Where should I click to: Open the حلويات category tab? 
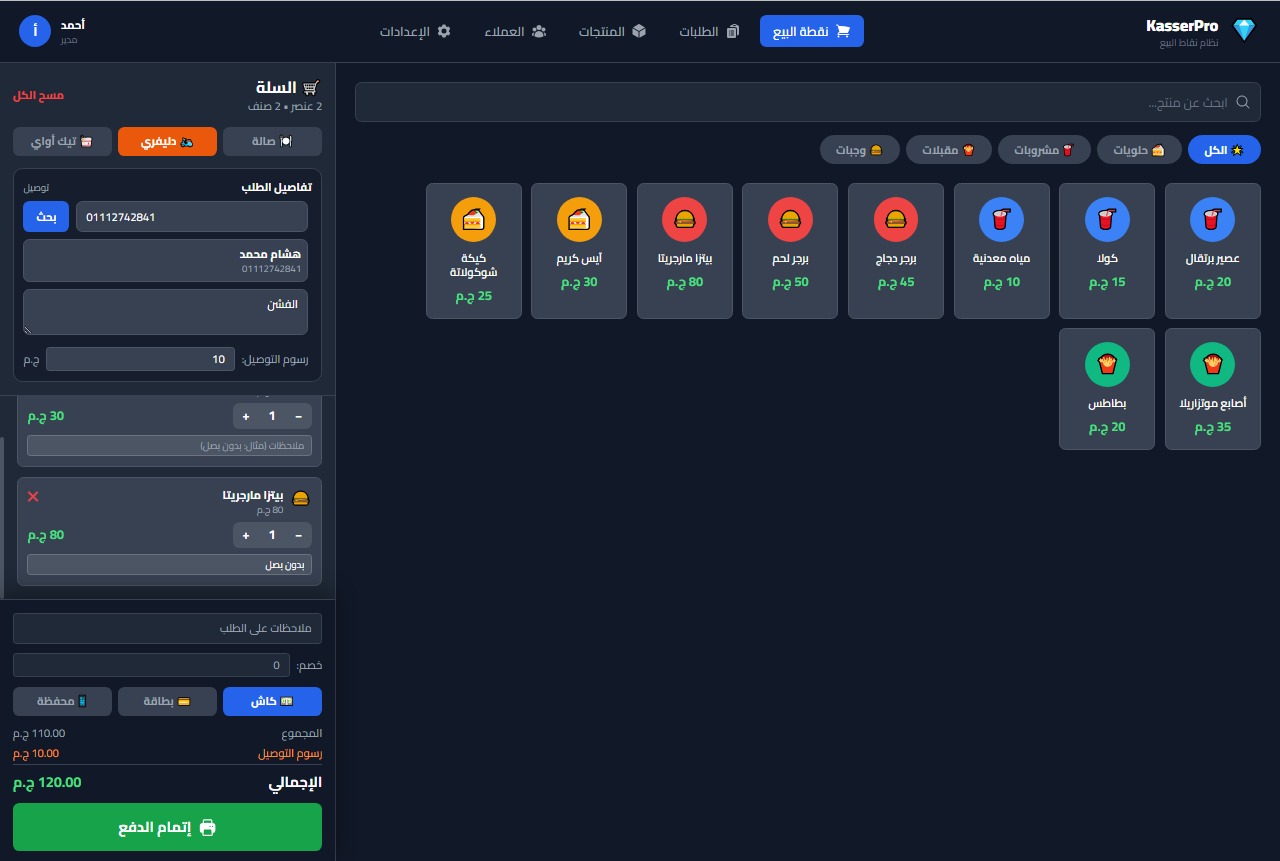click(x=1139, y=149)
